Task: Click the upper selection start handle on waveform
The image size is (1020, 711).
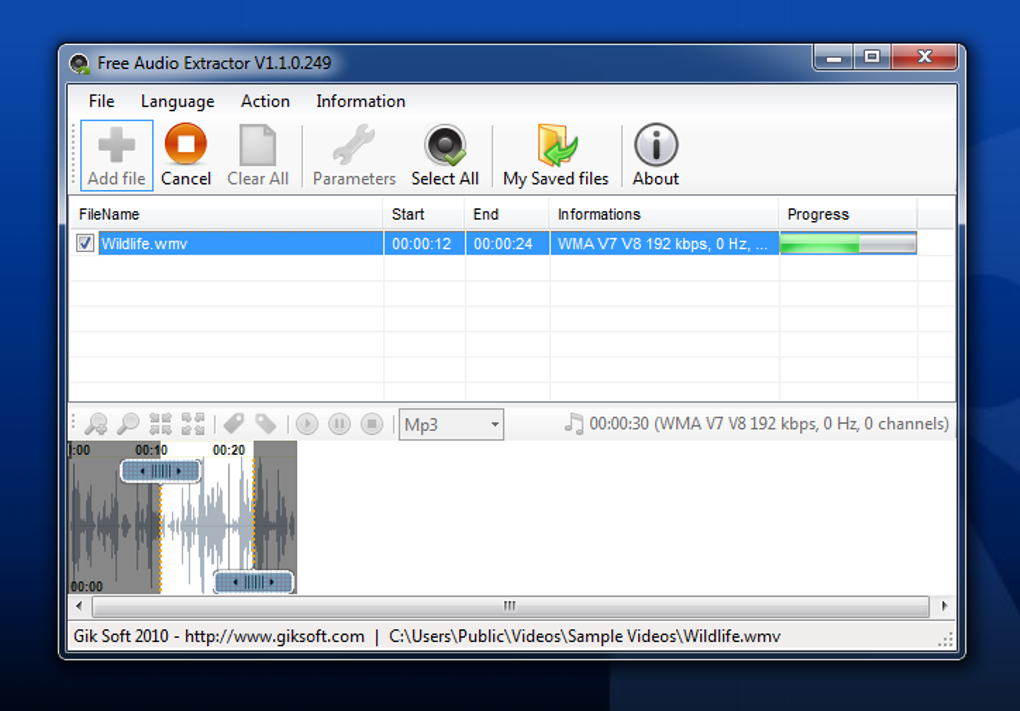Action: click(x=161, y=471)
